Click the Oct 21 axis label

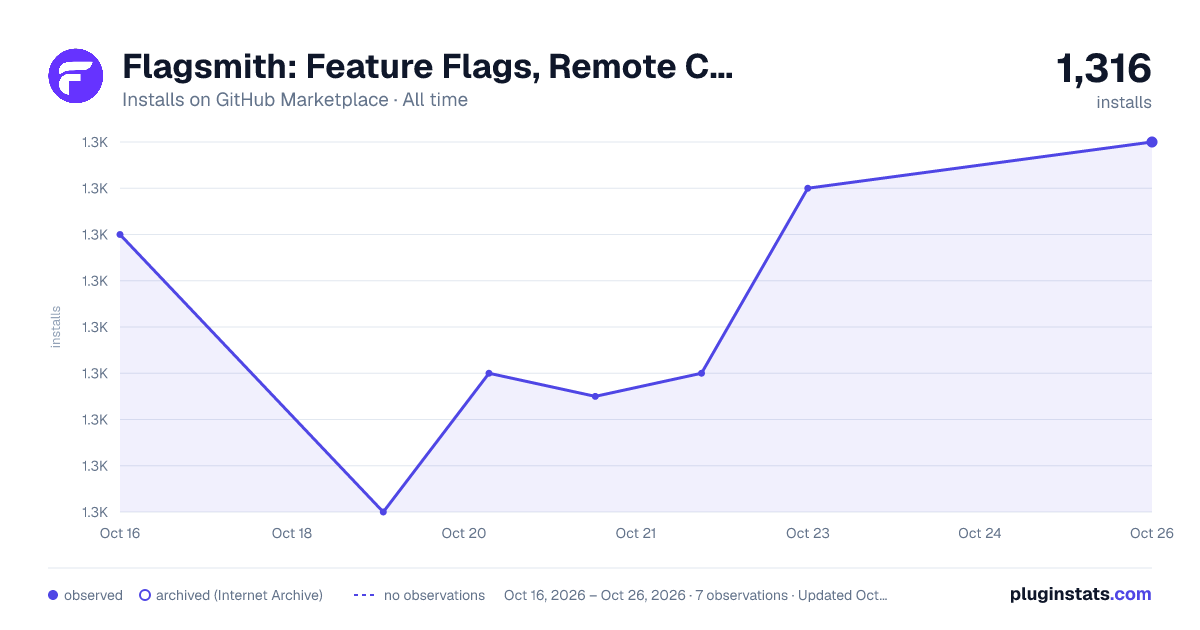[x=636, y=533]
